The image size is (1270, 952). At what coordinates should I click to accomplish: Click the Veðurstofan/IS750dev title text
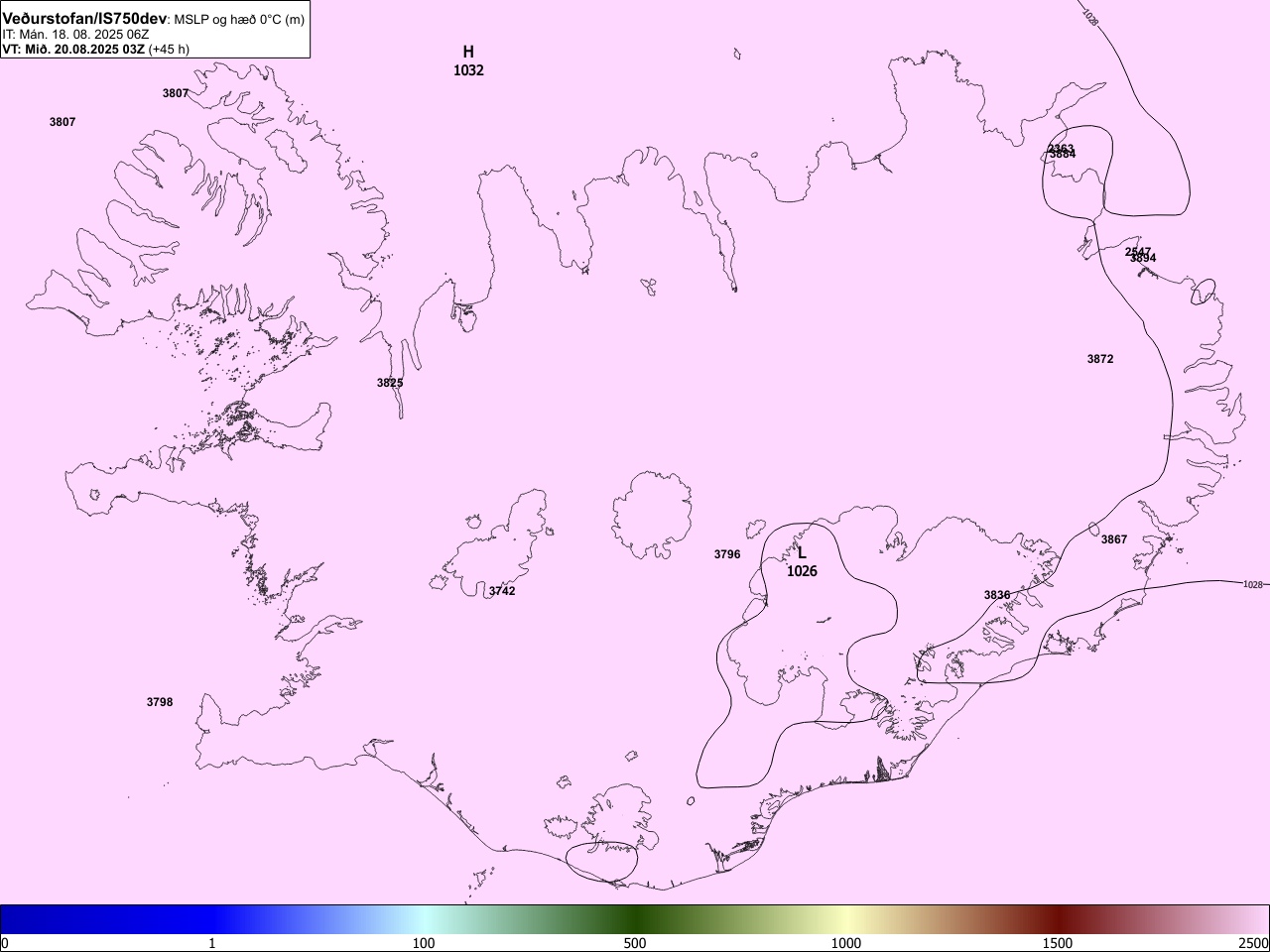click(84, 19)
